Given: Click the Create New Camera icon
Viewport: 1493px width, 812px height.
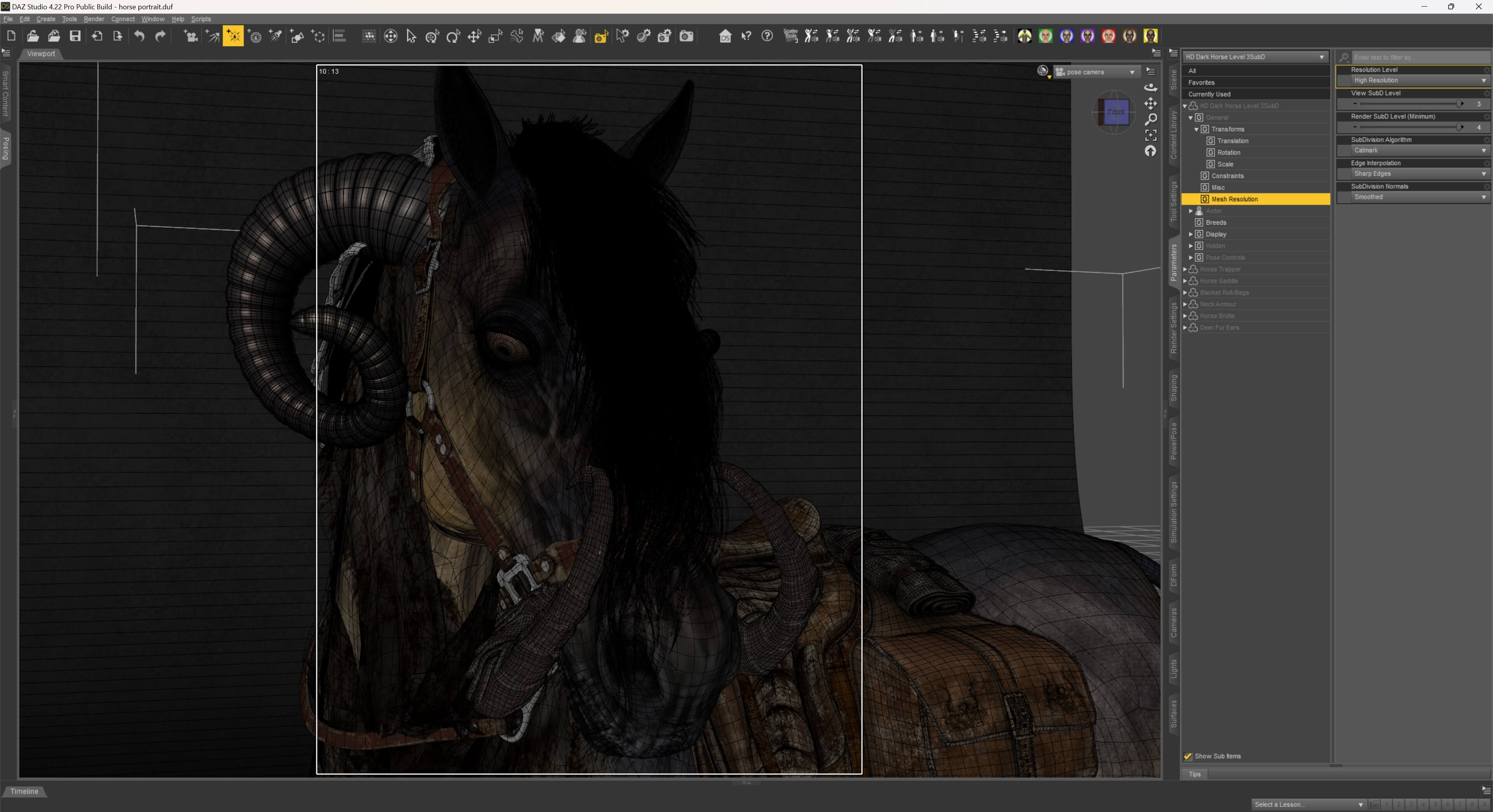Looking at the screenshot, I should click(191, 36).
